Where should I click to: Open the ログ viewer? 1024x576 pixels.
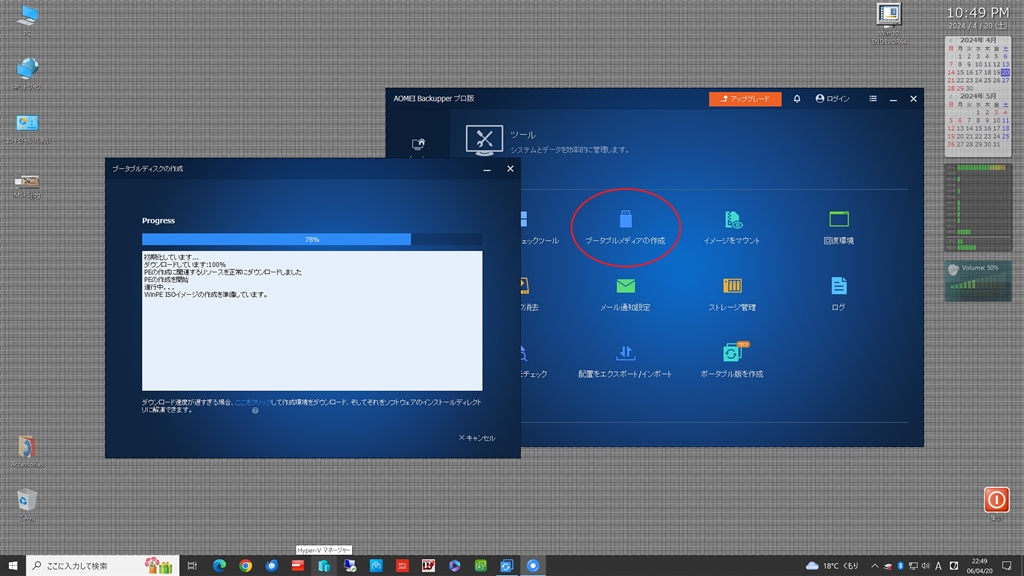(x=839, y=294)
